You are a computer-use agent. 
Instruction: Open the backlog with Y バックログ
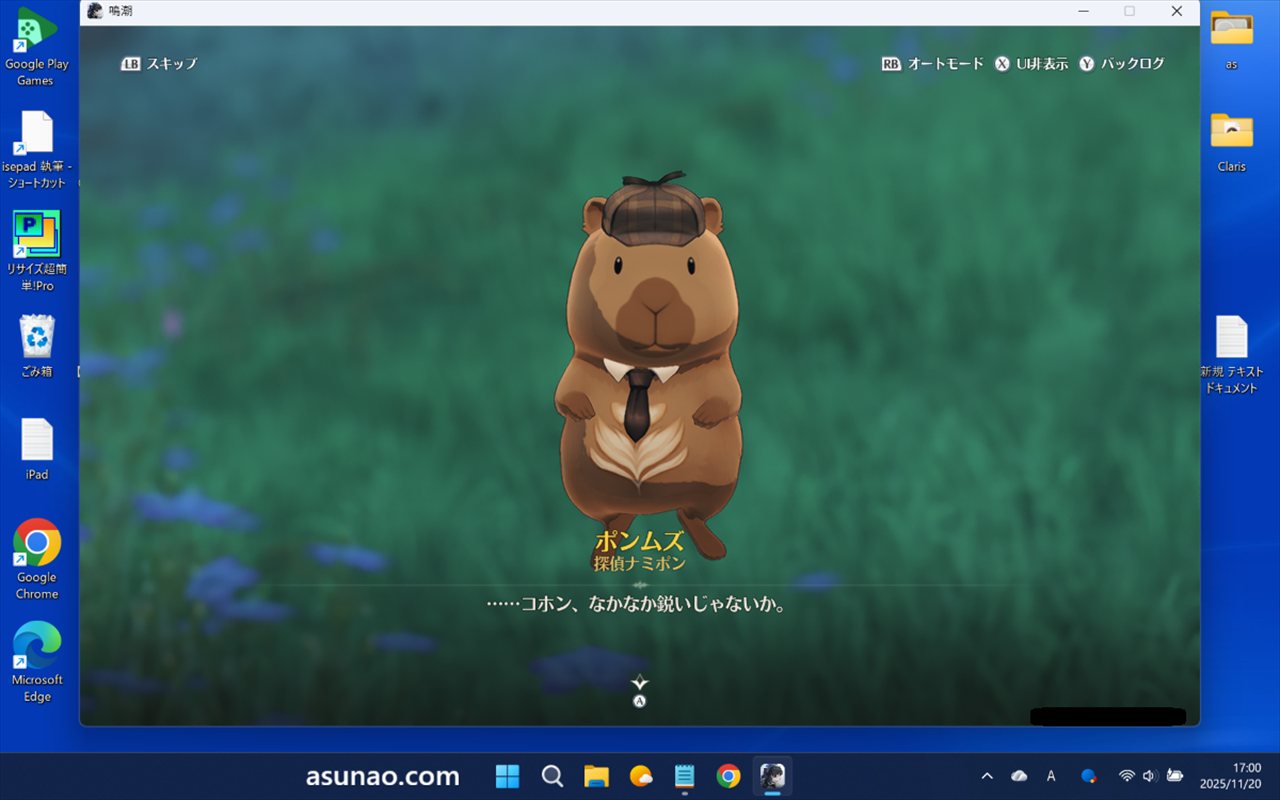[1122, 64]
